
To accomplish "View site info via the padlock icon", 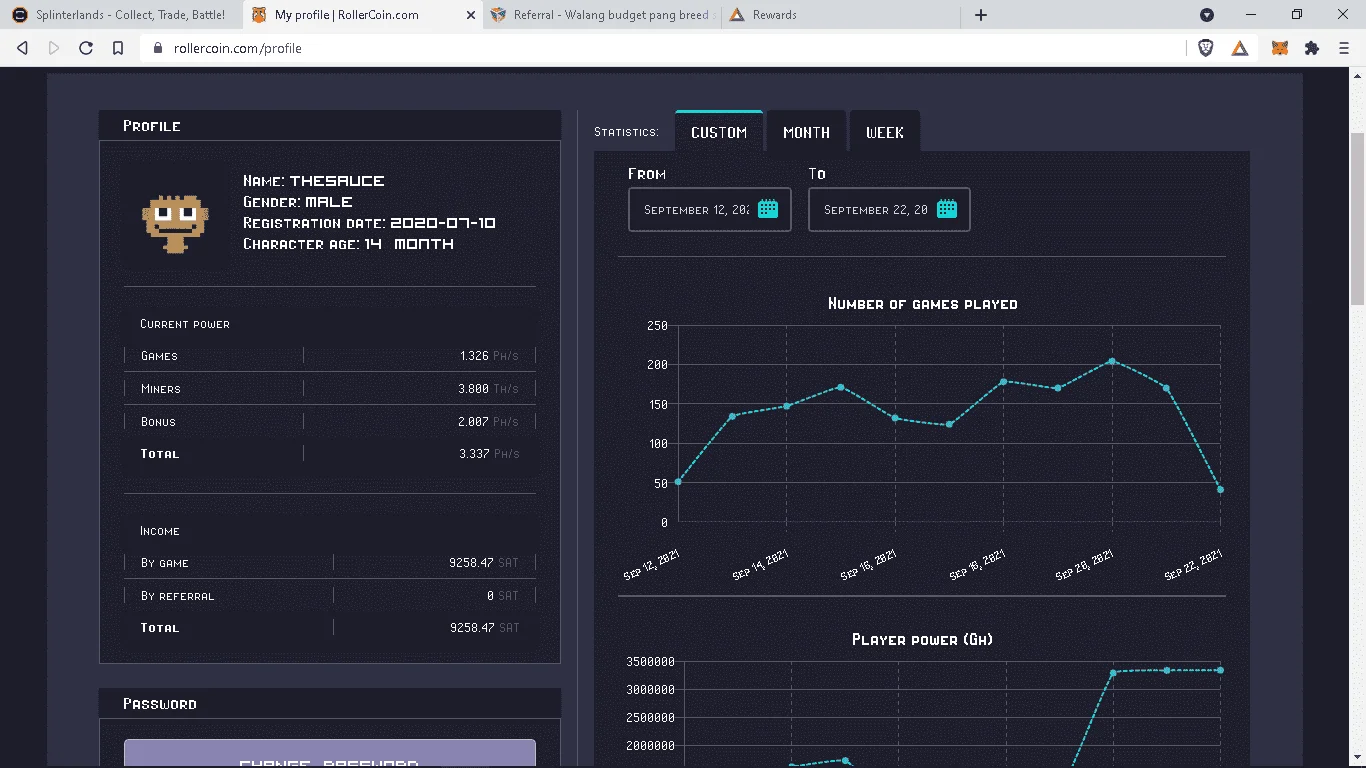I will [157, 48].
